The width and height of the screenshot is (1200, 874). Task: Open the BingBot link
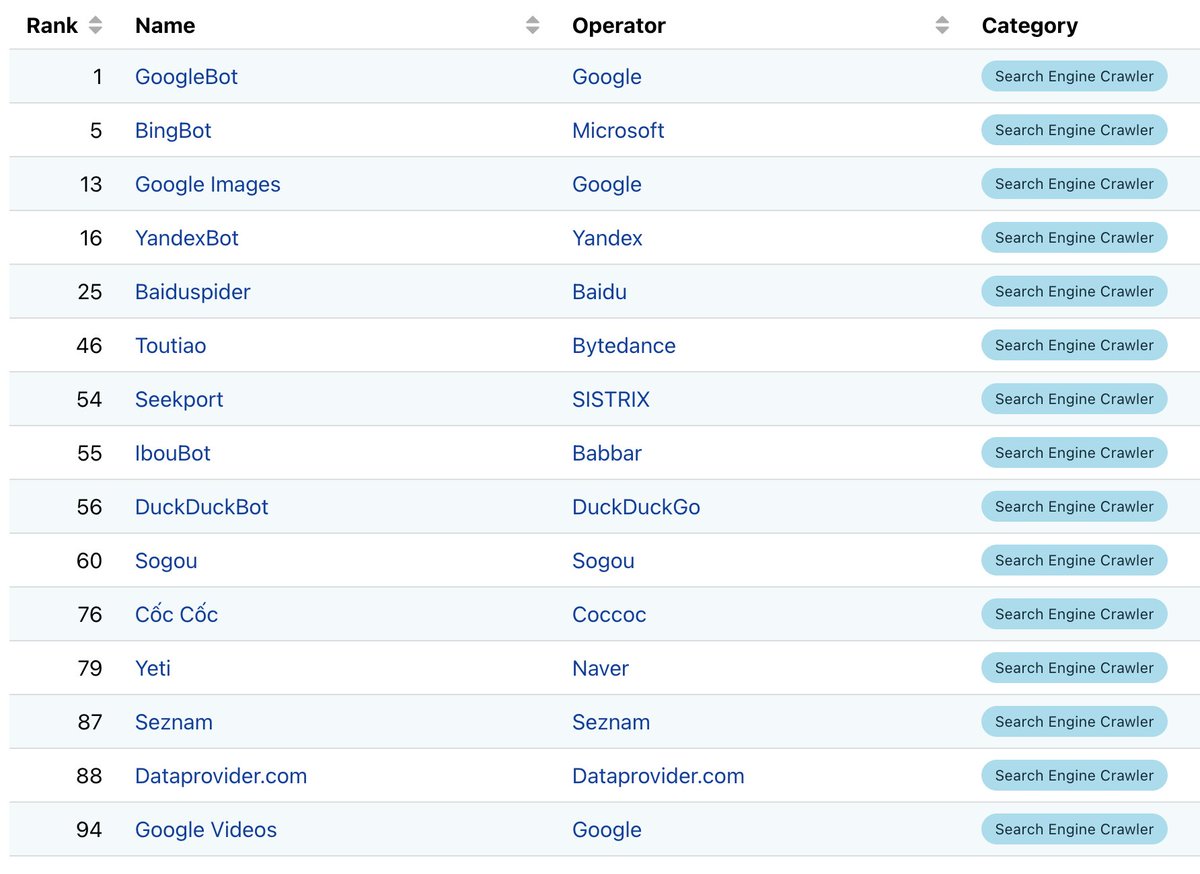point(173,131)
